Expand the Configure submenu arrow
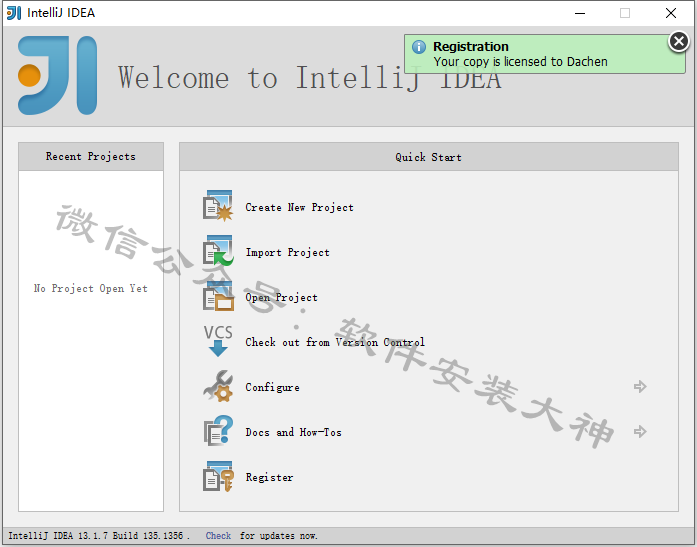The height and width of the screenshot is (547, 697). 640,387
